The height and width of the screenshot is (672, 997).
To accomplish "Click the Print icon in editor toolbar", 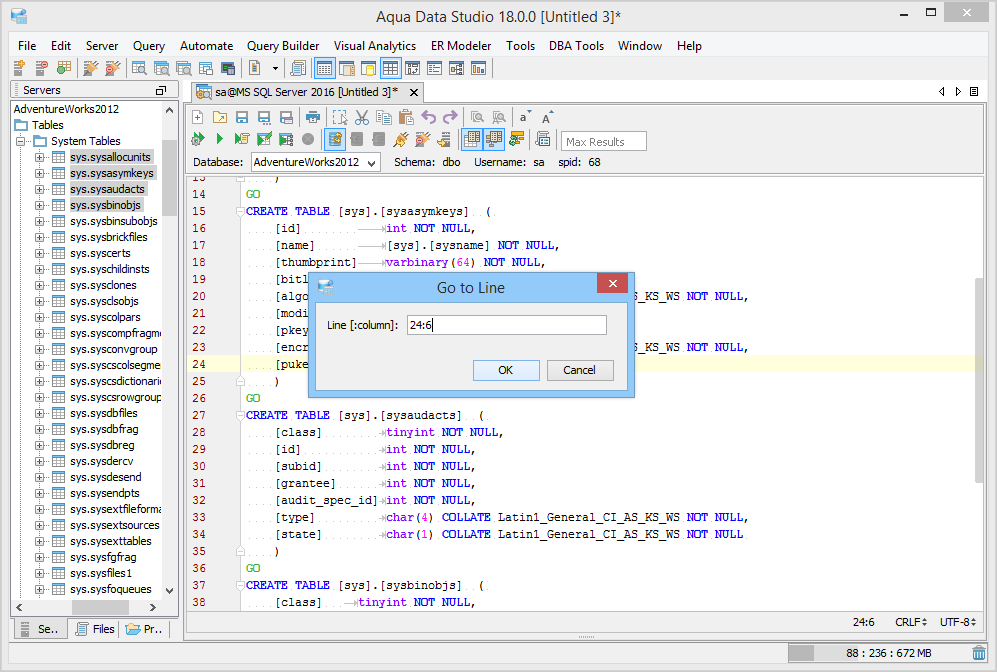I will 312,117.
